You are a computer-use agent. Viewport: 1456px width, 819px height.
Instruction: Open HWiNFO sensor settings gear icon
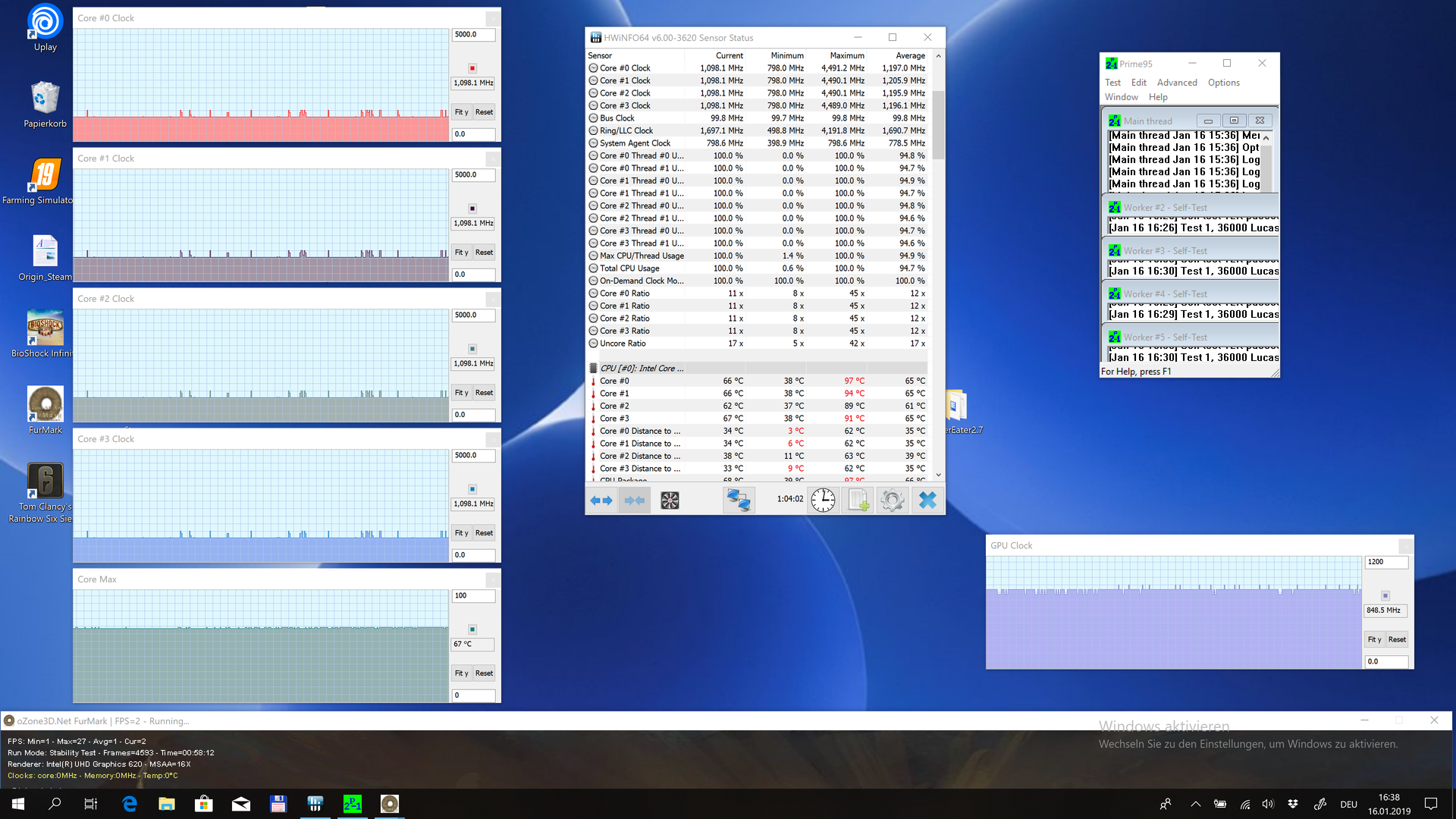[x=893, y=500]
